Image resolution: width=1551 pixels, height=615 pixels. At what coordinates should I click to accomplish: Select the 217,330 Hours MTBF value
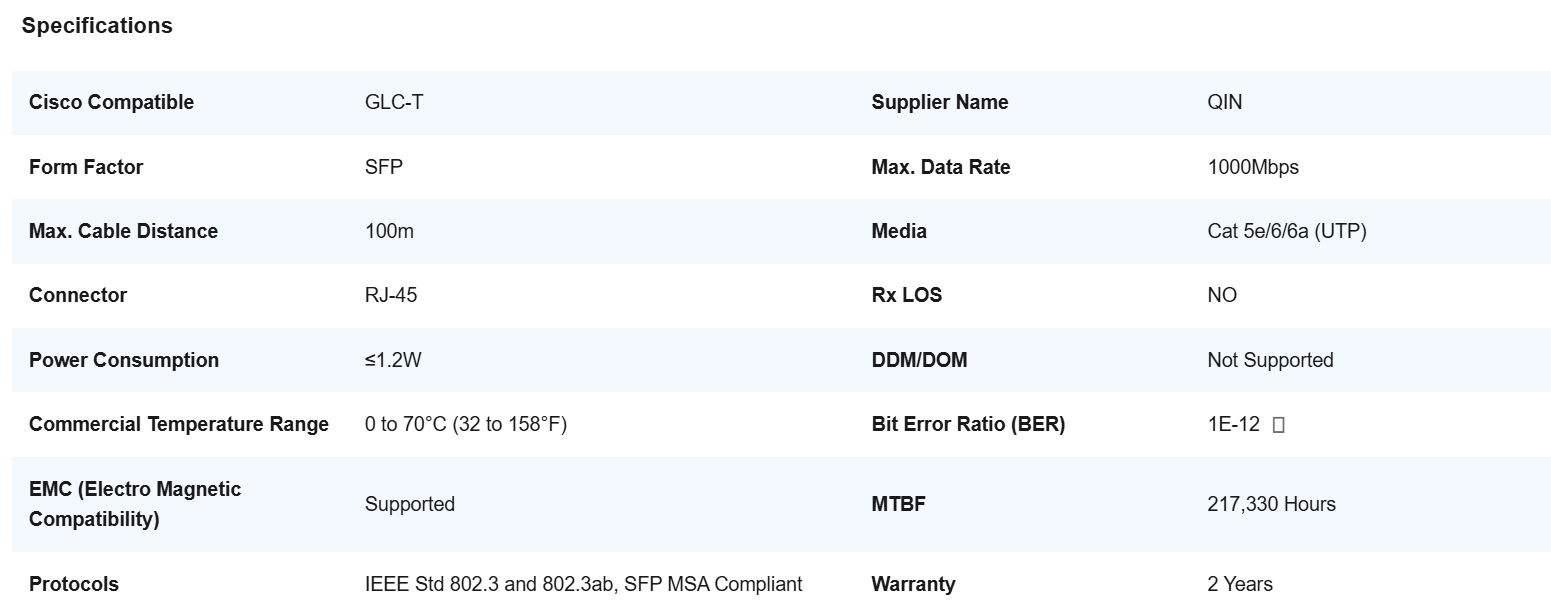1272,504
